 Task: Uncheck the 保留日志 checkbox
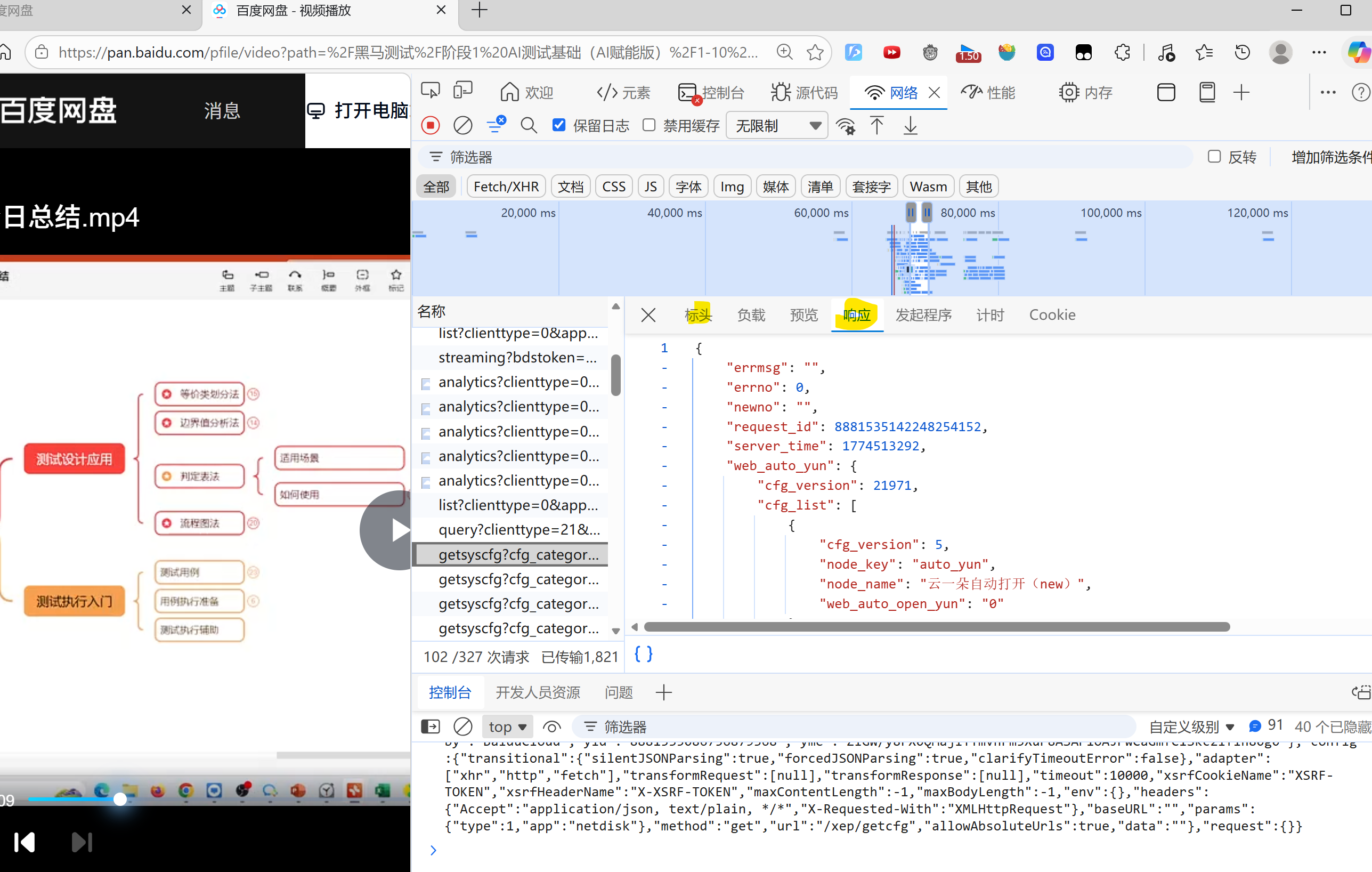pyautogui.click(x=559, y=125)
